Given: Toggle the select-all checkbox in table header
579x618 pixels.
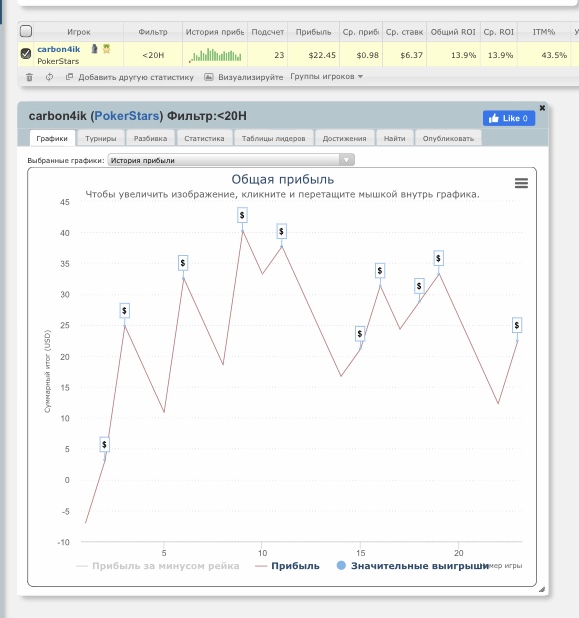Looking at the screenshot, I should click(x=26, y=31).
